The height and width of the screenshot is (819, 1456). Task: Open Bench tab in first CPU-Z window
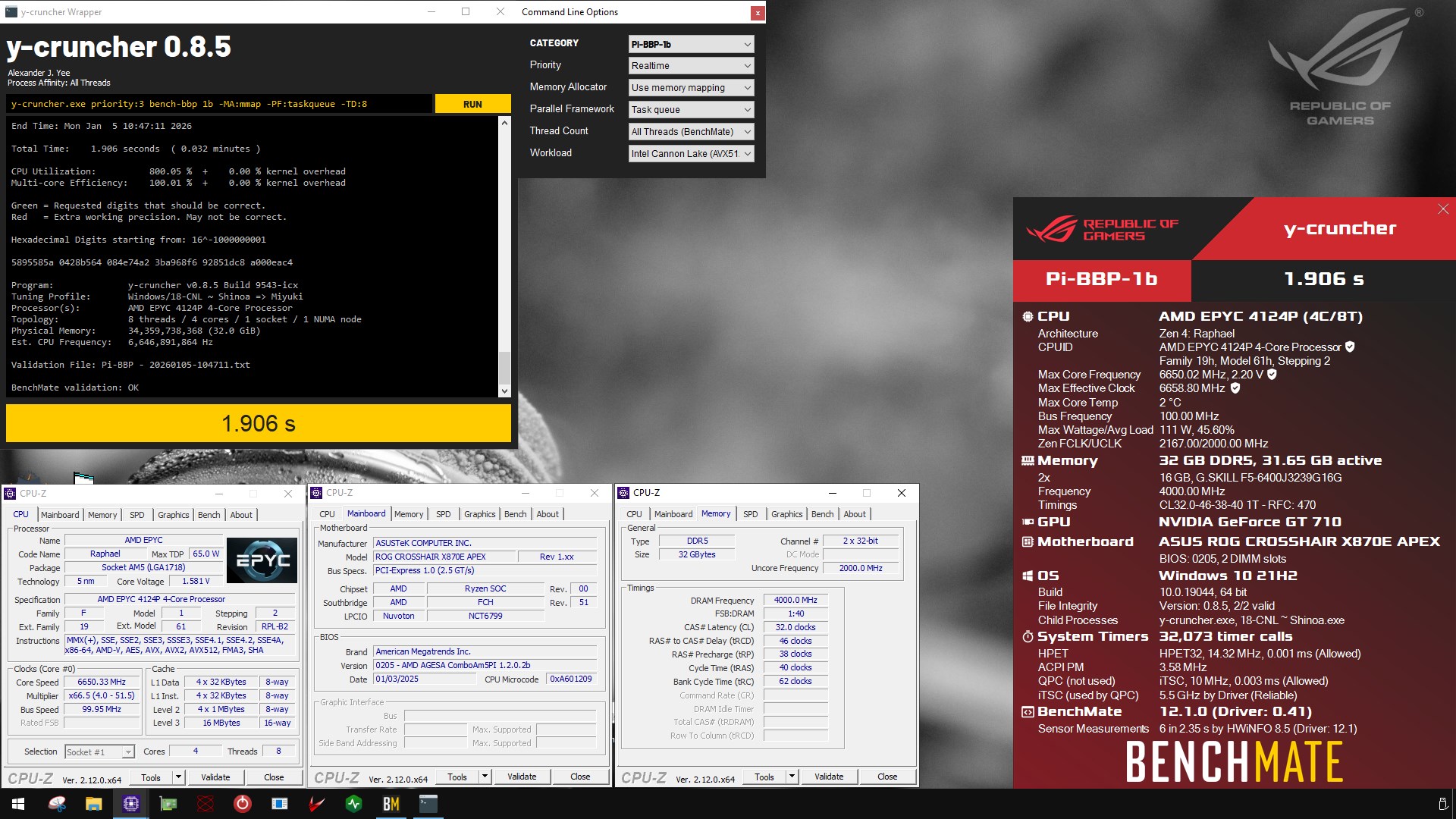pos(209,515)
